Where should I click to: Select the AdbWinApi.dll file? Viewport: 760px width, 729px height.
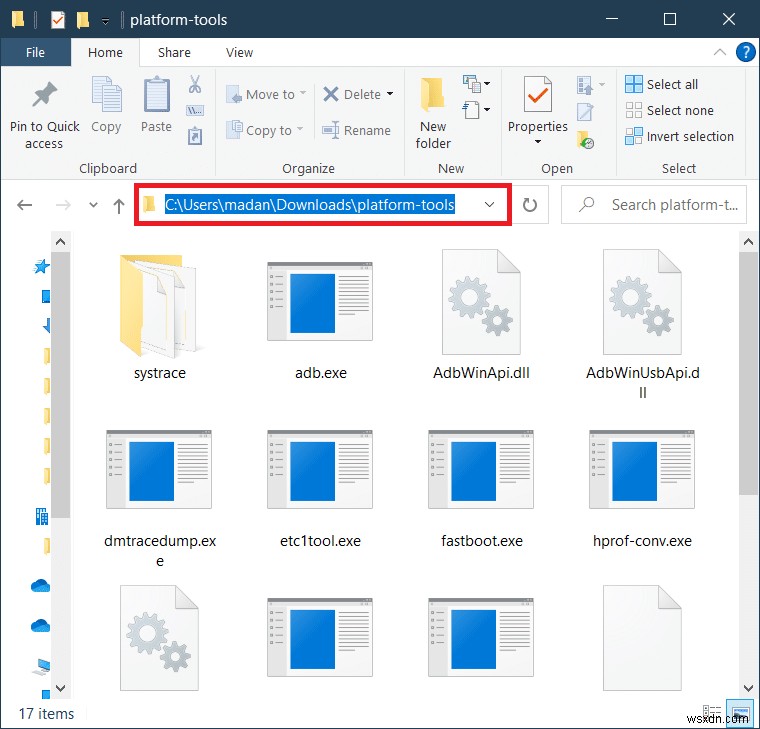481,316
